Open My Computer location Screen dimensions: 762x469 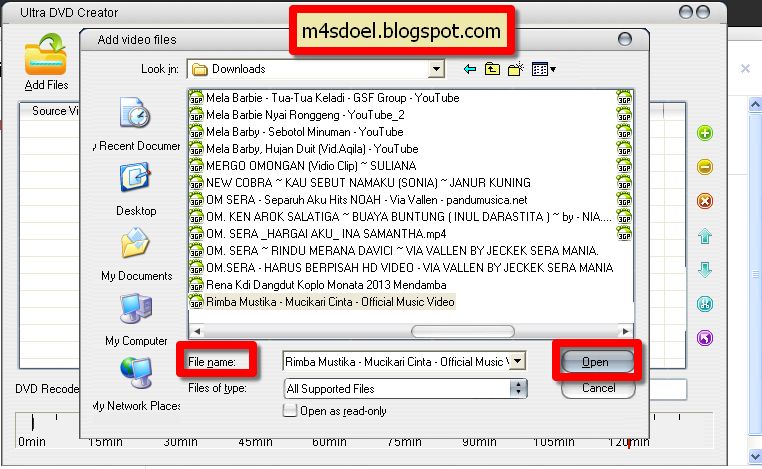[136, 320]
